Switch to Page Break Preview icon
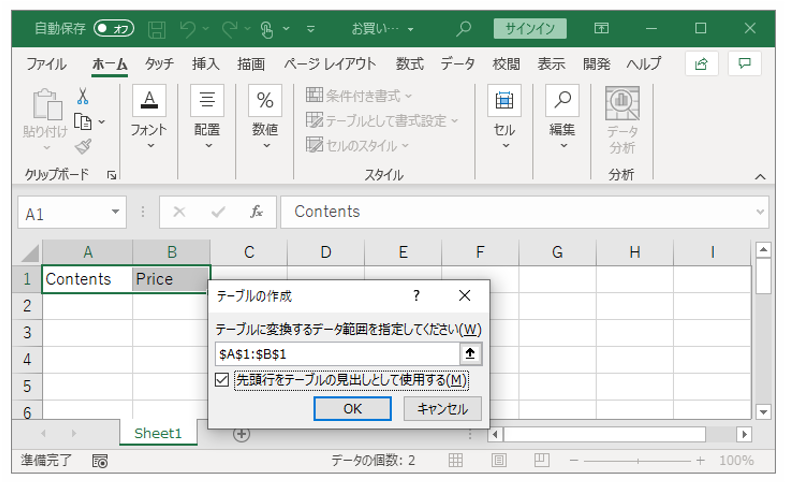Image resolution: width=790 pixels, height=488 pixels. coord(542,460)
